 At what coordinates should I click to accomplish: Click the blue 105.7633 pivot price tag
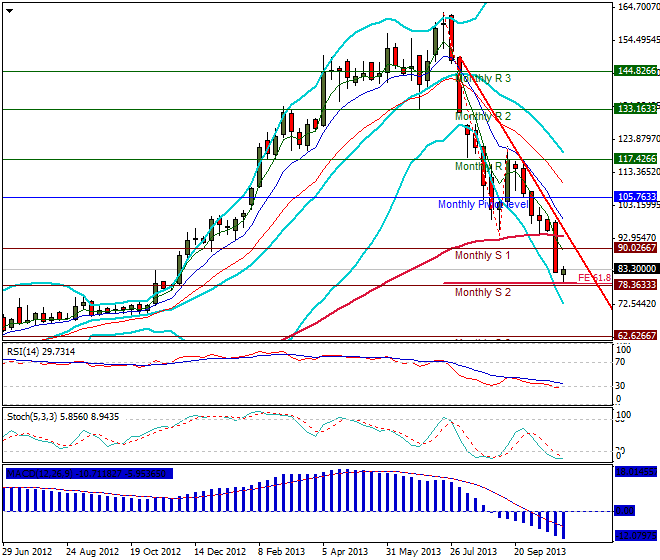[635, 197]
